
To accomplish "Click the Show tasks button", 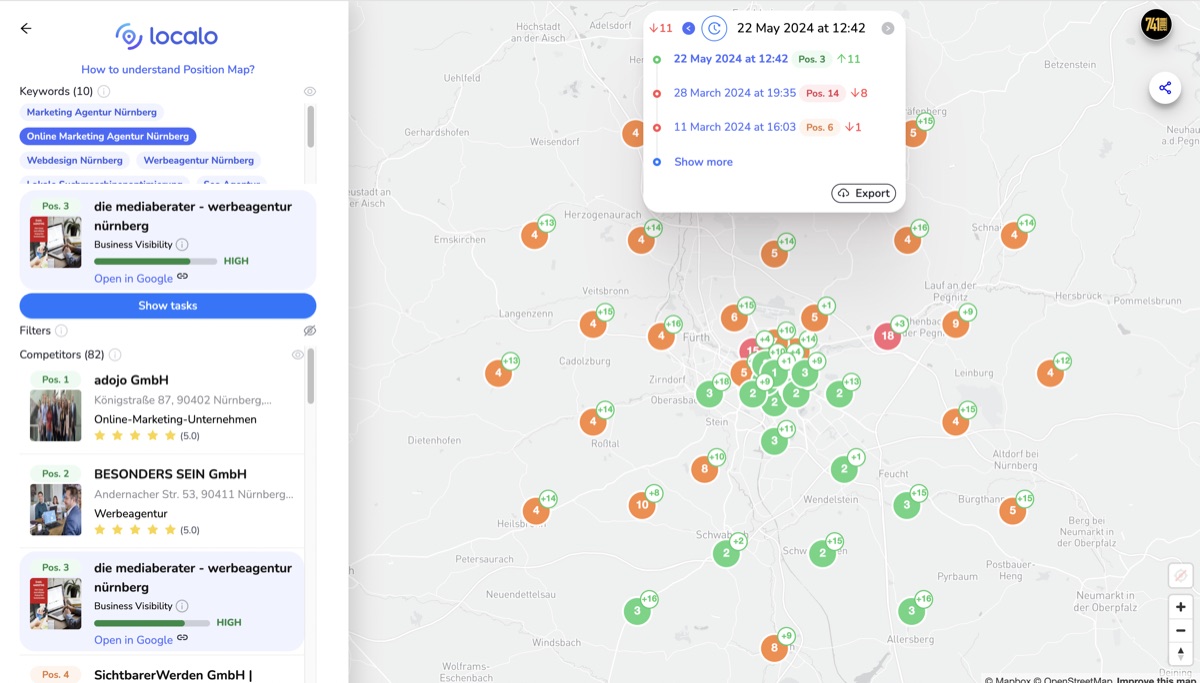I will click(168, 306).
